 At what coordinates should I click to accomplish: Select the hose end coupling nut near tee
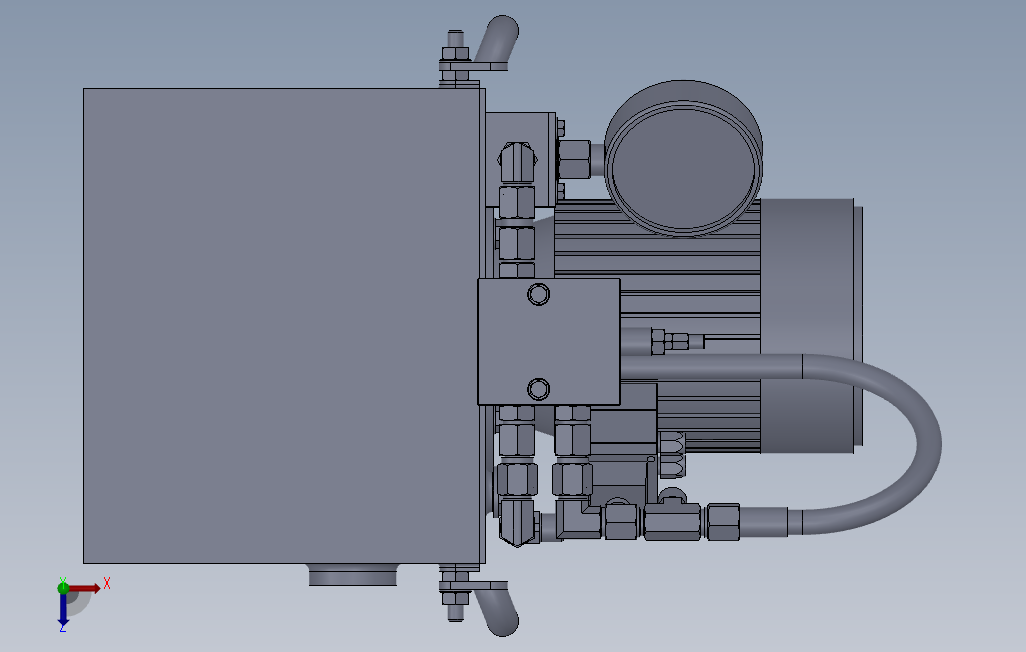click(x=722, y=522)
